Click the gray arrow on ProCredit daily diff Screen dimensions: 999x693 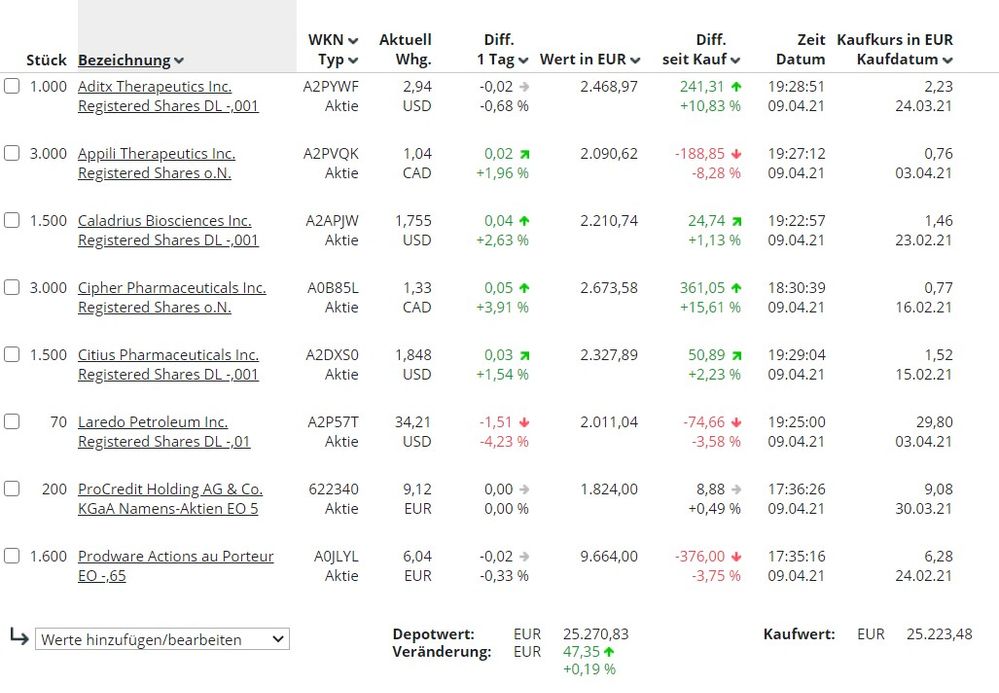[x=523, y=489]
